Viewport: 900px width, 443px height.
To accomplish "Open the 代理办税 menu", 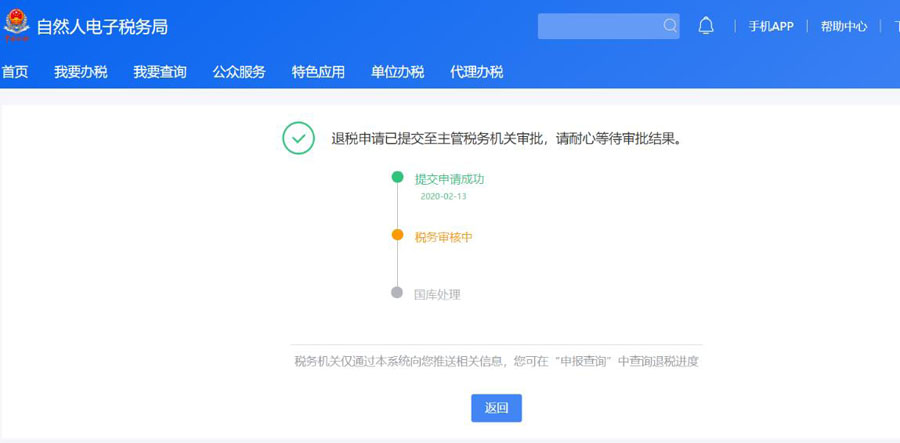I will (x=476, y=72).
